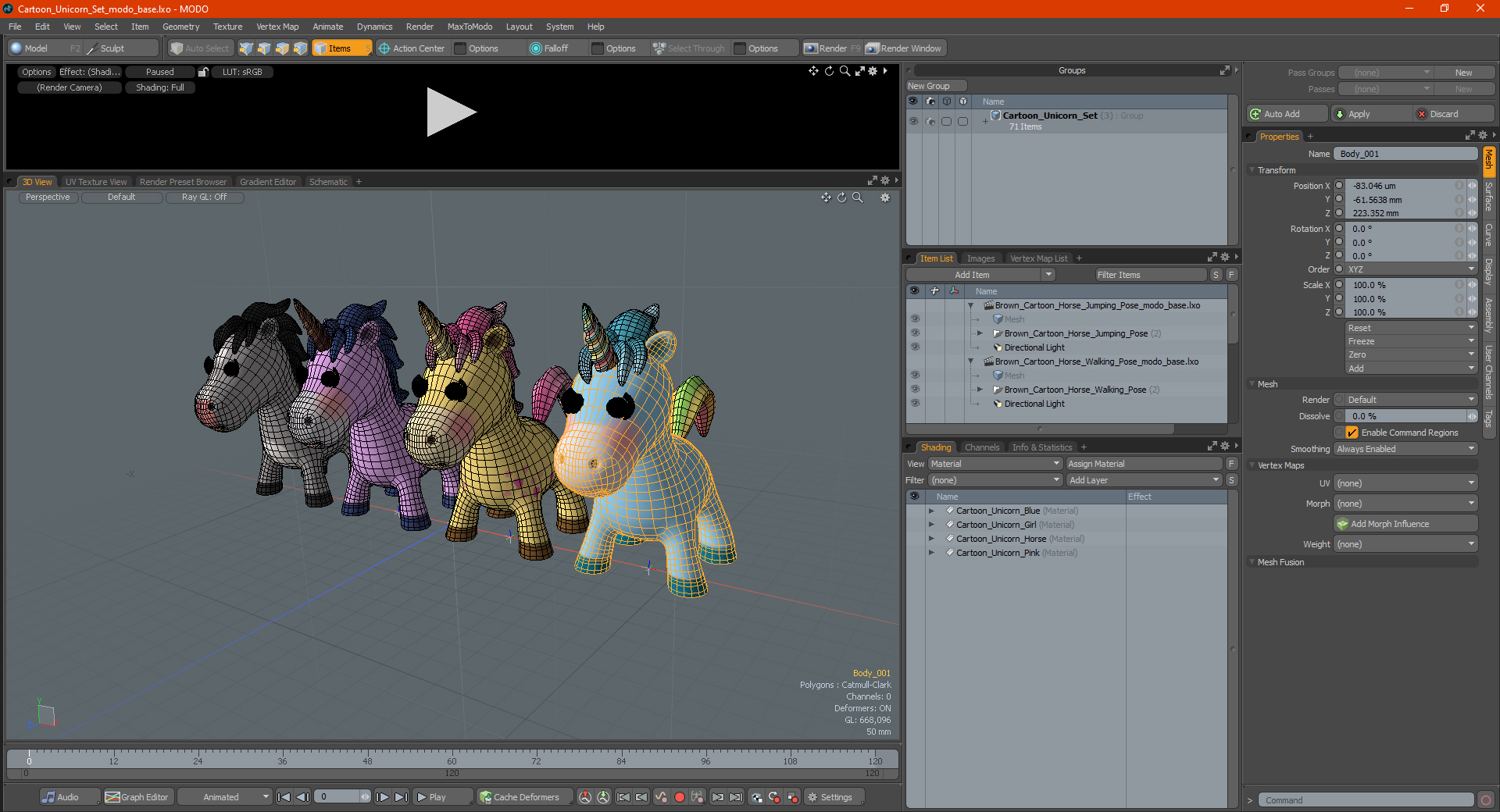Step to next frame in transport
The width and height of the screenshot is (1500, 812).
click(x=382, y=797)
